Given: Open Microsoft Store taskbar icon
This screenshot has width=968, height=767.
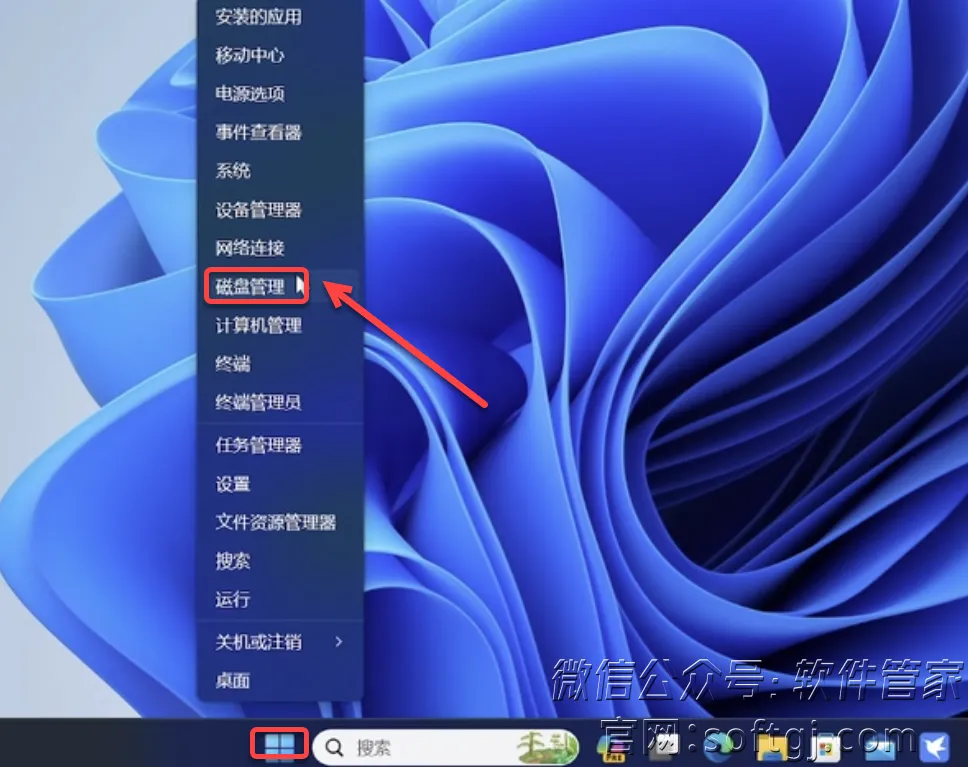Looking at the screenshot, I should tap(826, 748).
